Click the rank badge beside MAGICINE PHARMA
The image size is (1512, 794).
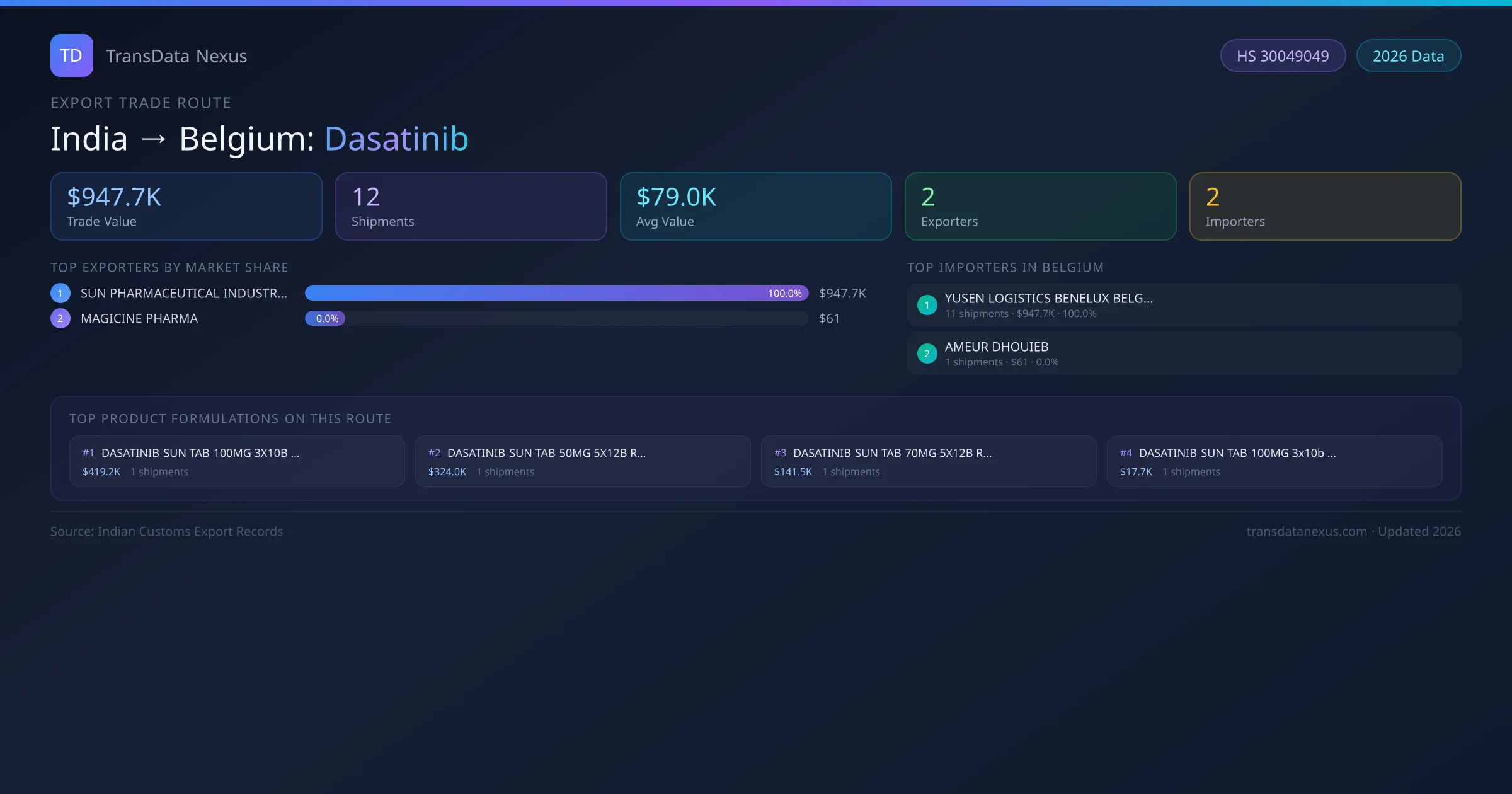point(60,318)
